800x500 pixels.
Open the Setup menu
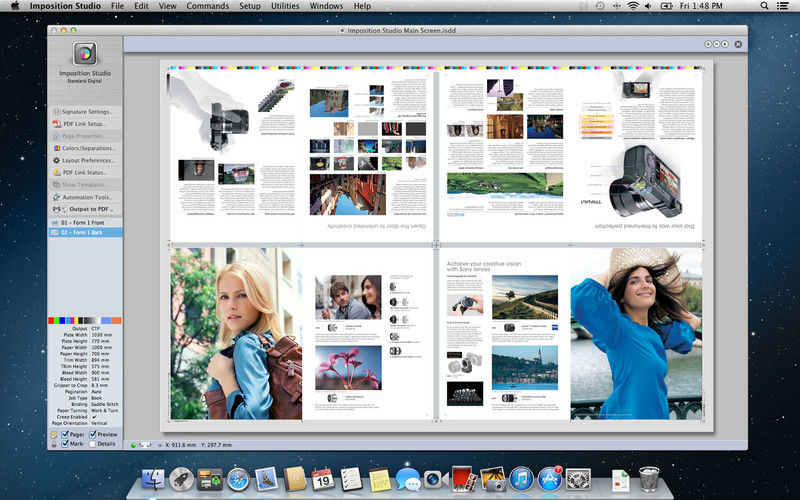[249, 6]
